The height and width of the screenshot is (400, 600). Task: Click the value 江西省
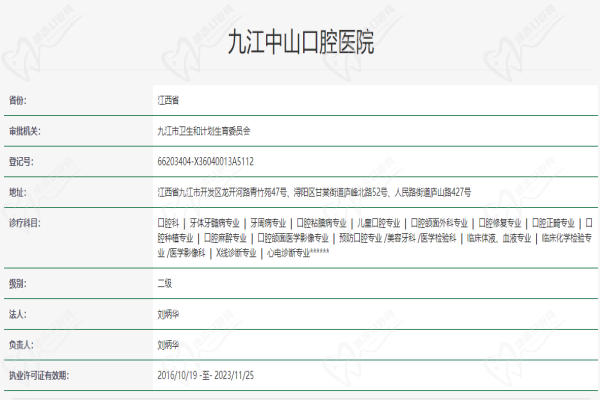[168, 100]
